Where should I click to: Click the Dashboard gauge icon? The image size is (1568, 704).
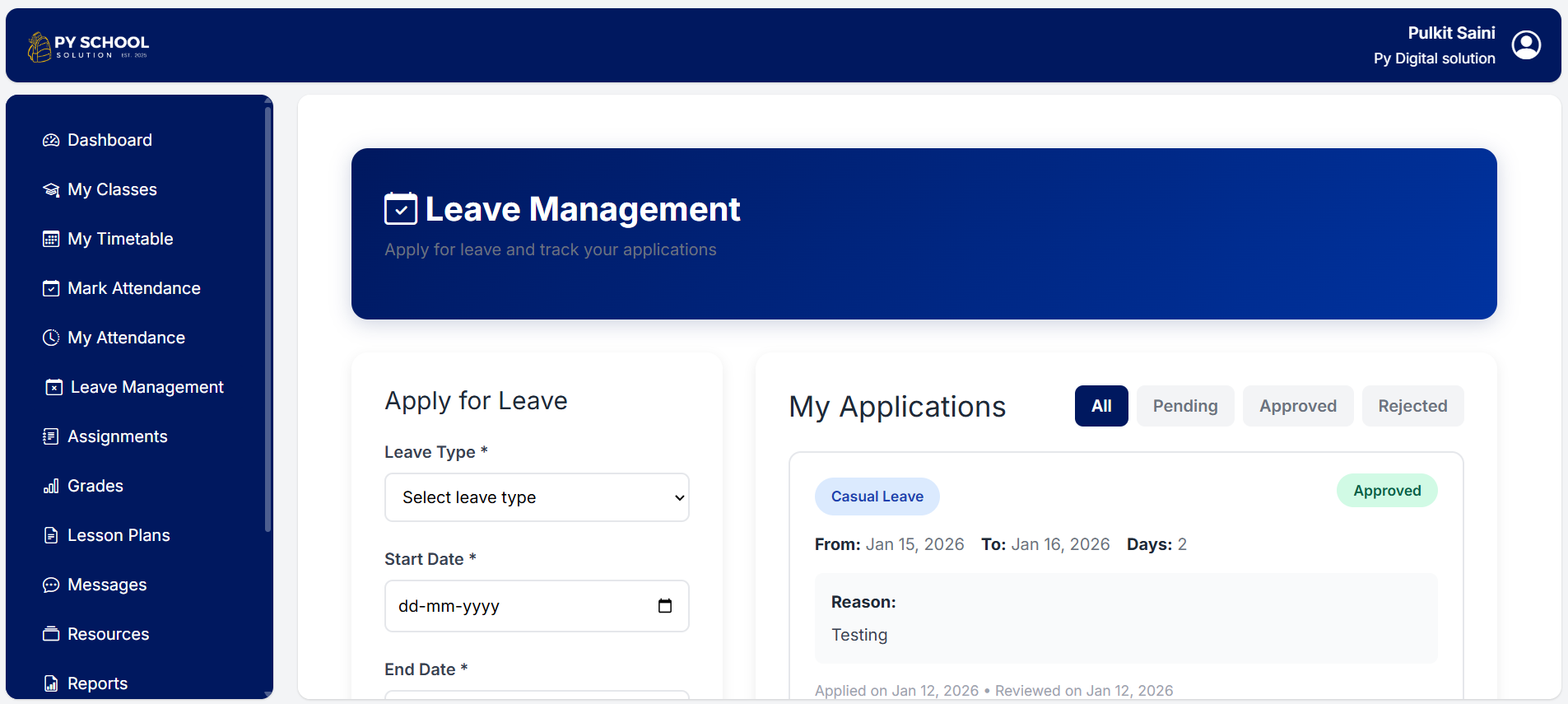pyautogui.click(x=51, y=140)
